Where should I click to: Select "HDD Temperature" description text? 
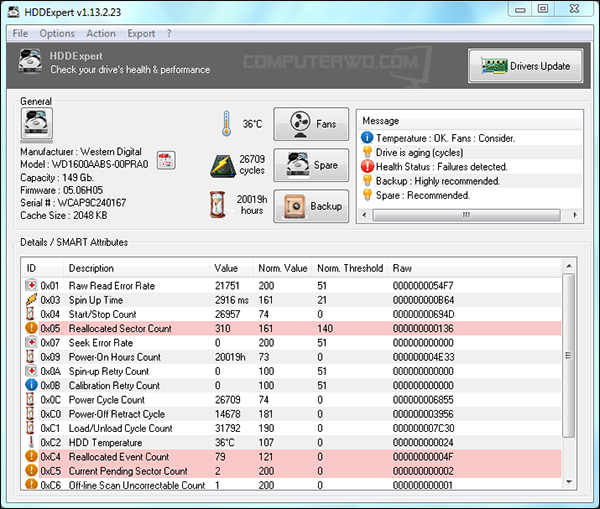(x=105, y=443)
